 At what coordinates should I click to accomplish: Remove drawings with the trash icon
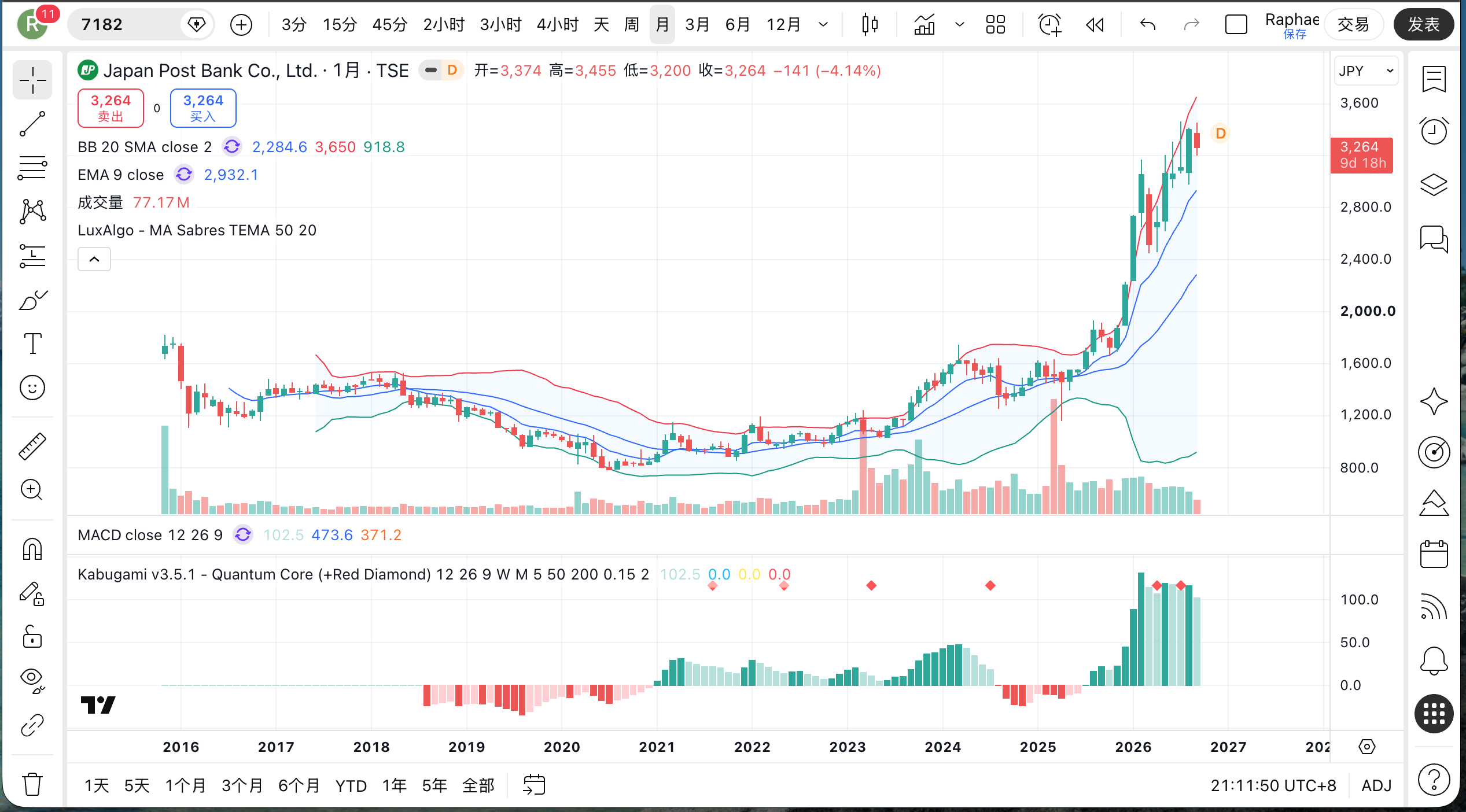[x=32, y=784]
